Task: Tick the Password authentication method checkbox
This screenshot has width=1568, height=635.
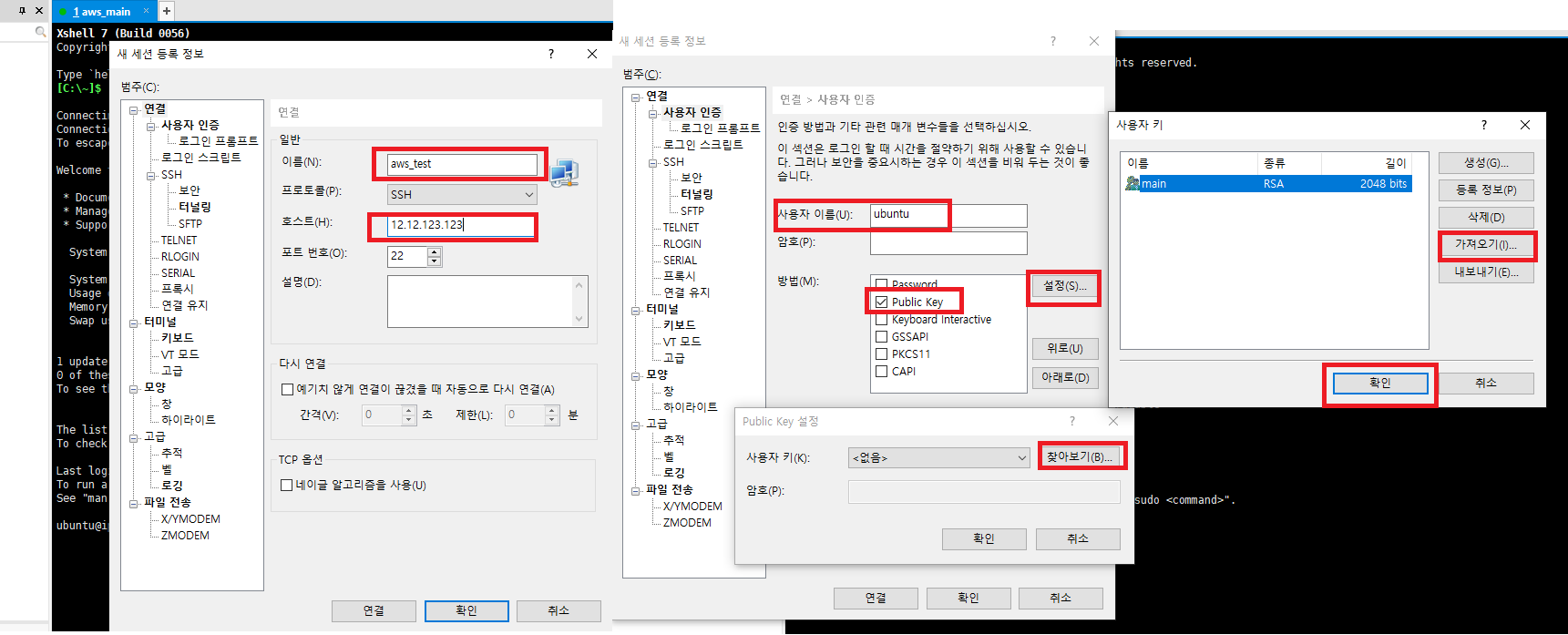Action: [x=881, y=284]
